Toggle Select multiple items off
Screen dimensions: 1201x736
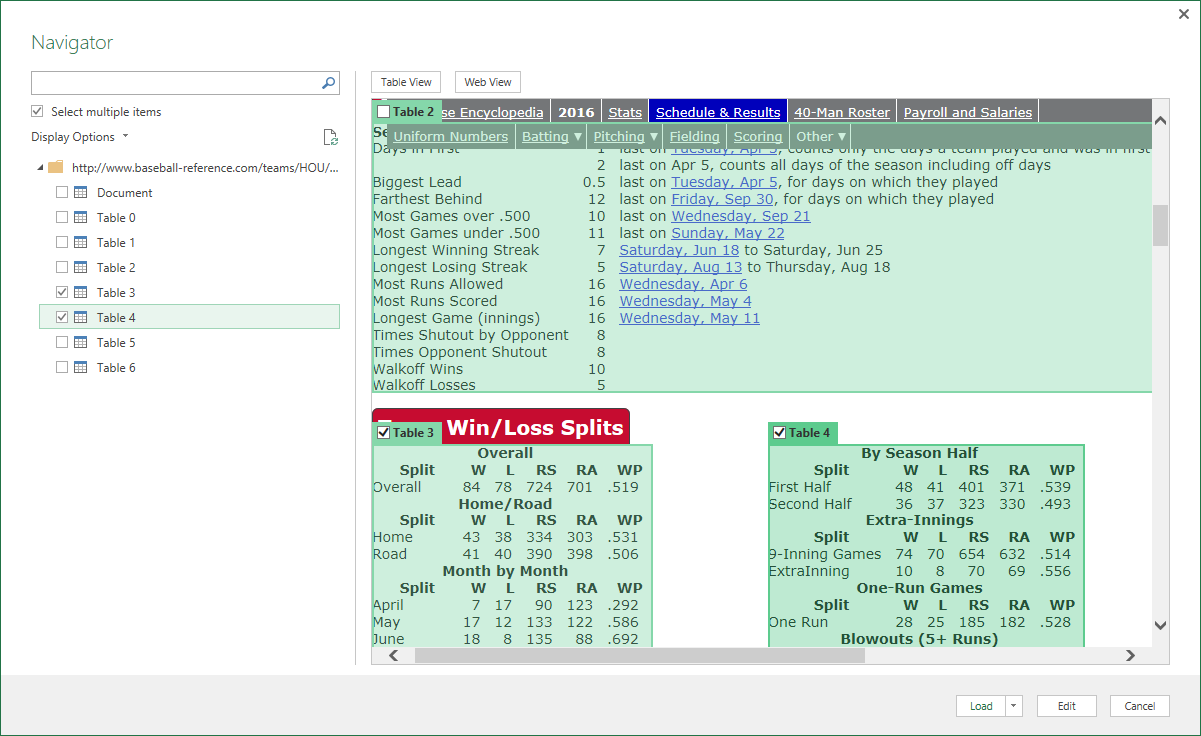pos(37,111)
